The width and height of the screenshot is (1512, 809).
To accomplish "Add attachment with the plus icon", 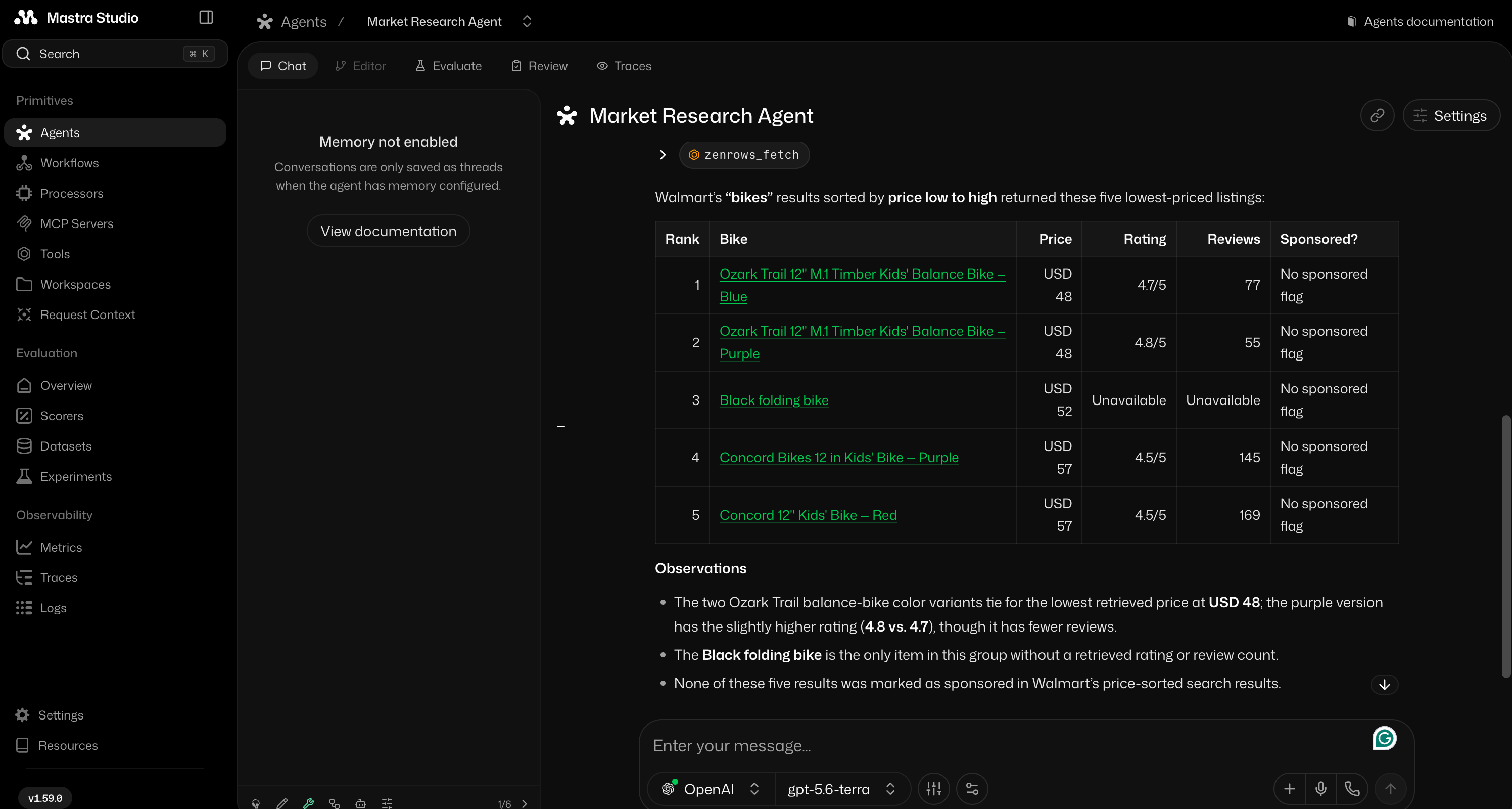I will point(1290,789).
